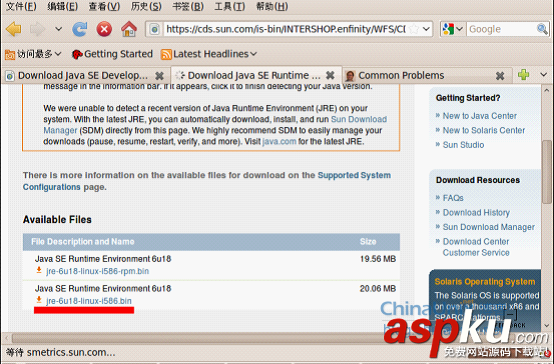
Task: Open the 访问最多 bookmarks folder
Action: click(x=33, y=54)
